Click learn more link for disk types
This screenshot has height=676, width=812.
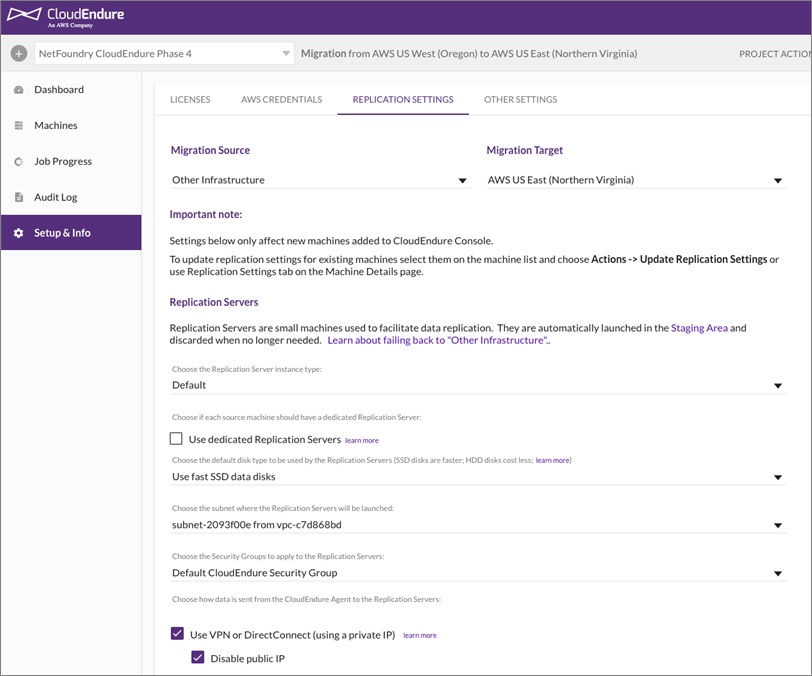coord(553,460)
